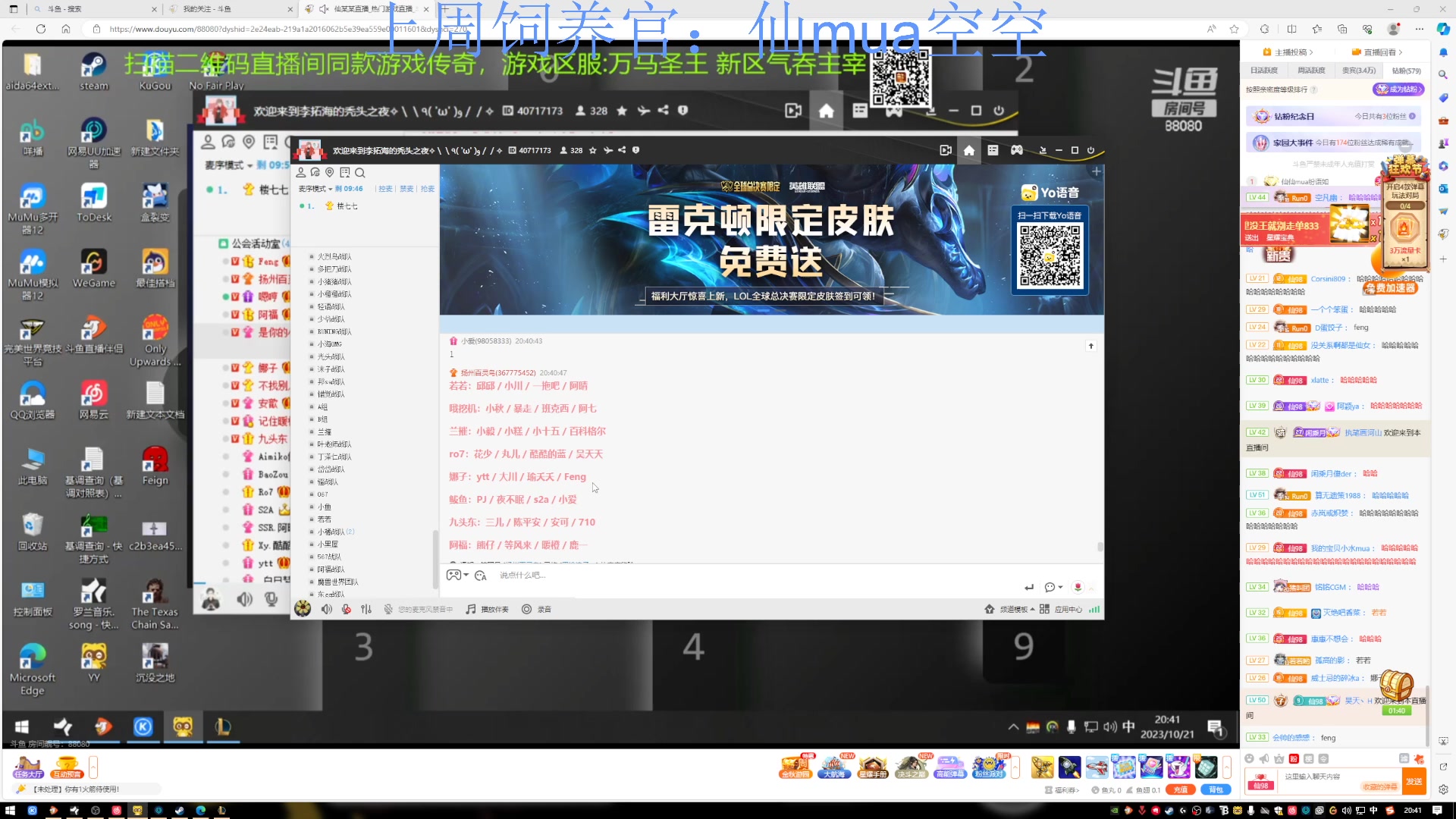Viewport: 1456px width, 819px height.
Task: Open the audio mixer sliders icon
Action: 366,609
